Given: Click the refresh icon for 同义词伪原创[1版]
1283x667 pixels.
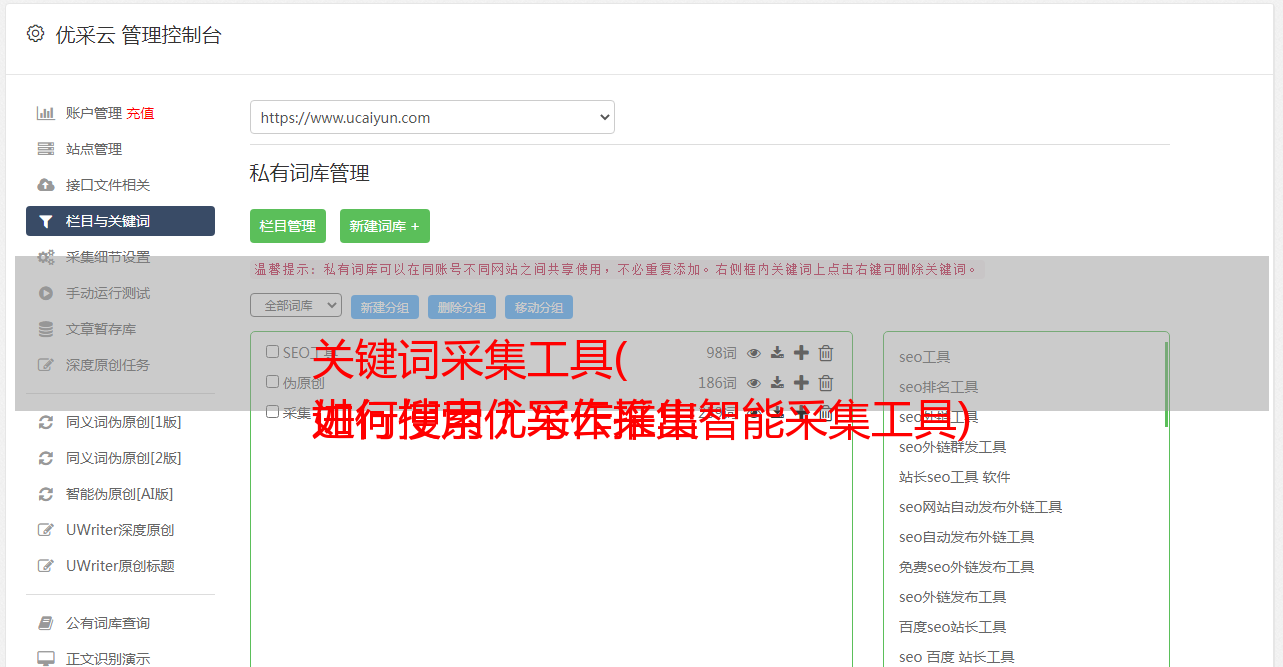Looking at the screenshot, I should pyautogui.click(x=46, y=422).
